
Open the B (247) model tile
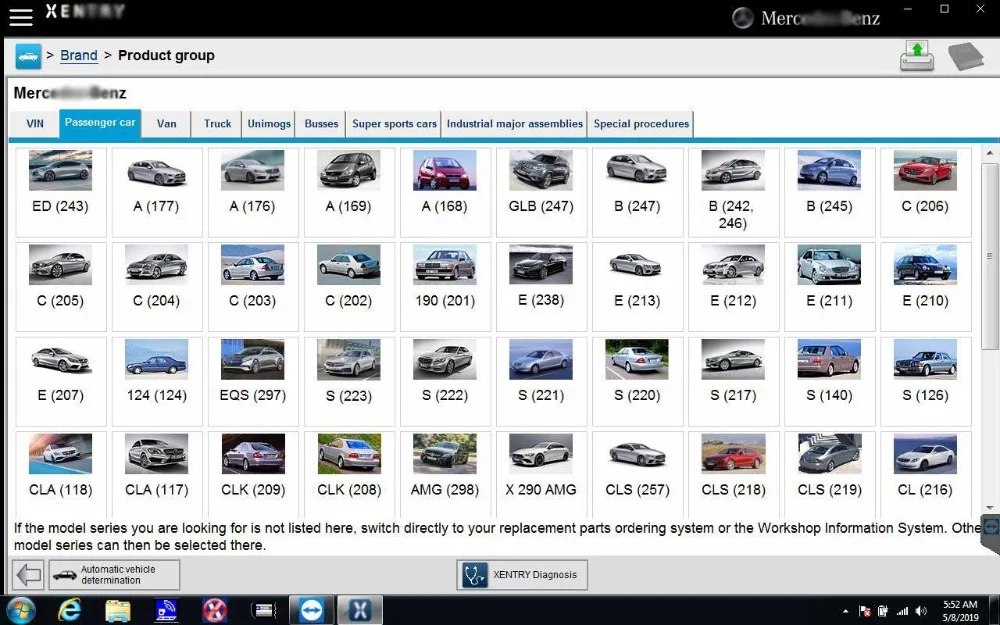click(x=637, y=192)
